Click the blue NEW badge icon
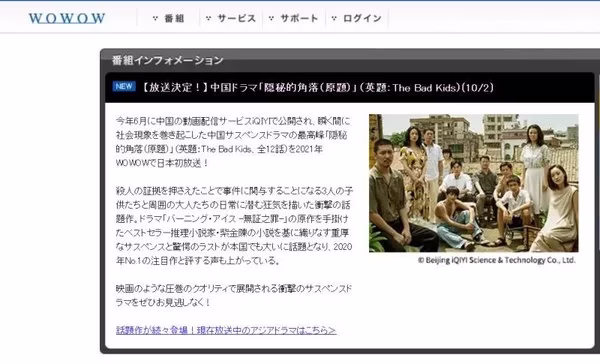This screenshot has height=364, width=600. point(124,87)
